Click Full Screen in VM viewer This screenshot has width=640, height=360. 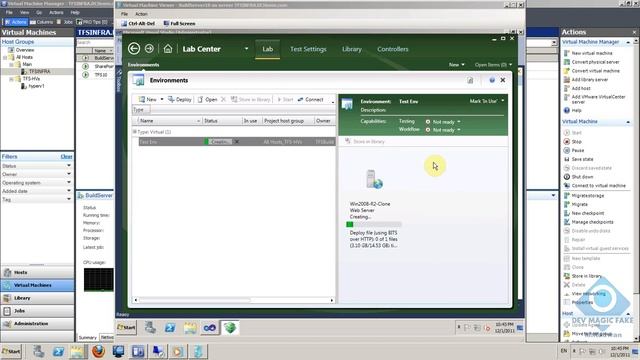(179, 23)
